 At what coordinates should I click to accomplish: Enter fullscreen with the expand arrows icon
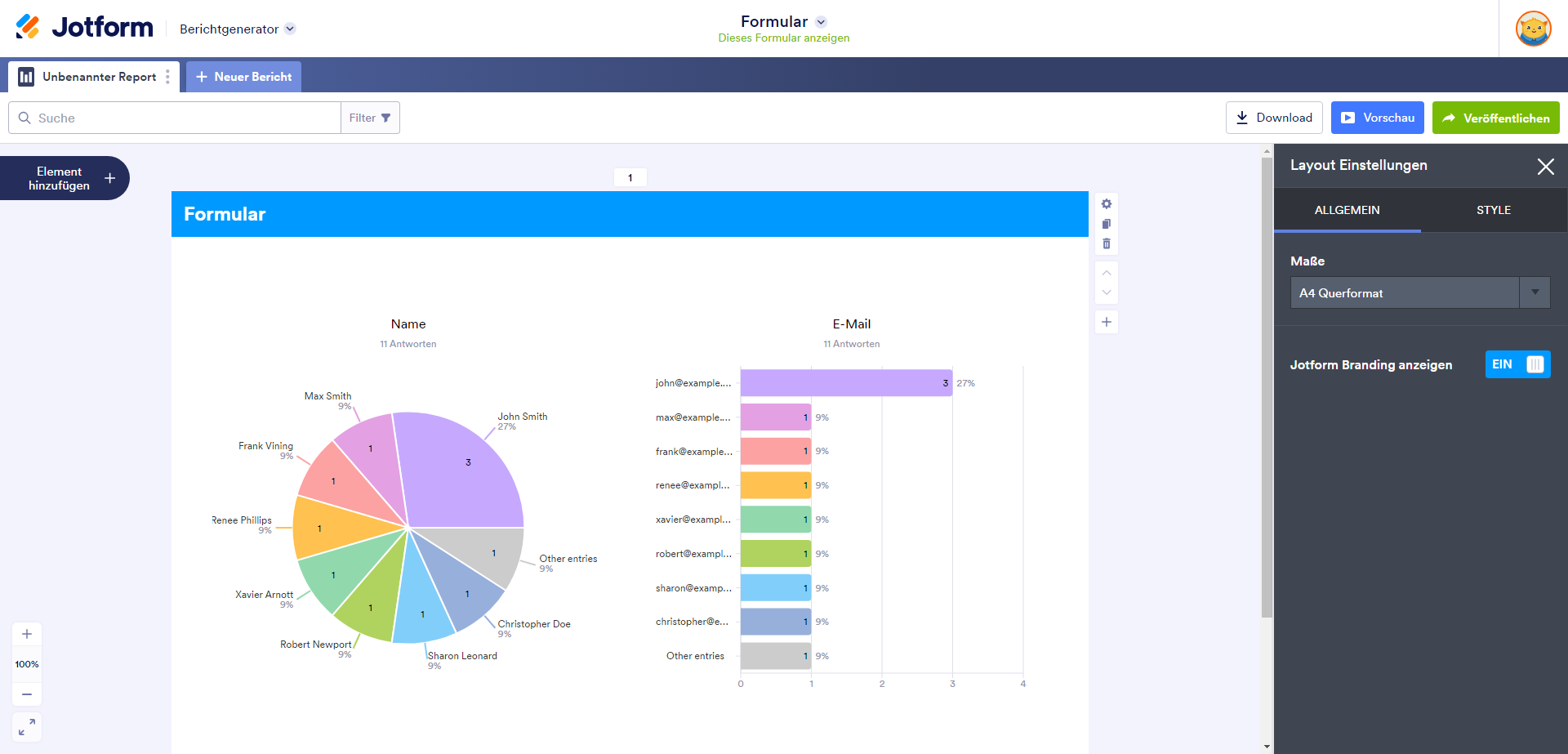click(x=27, y=726)
